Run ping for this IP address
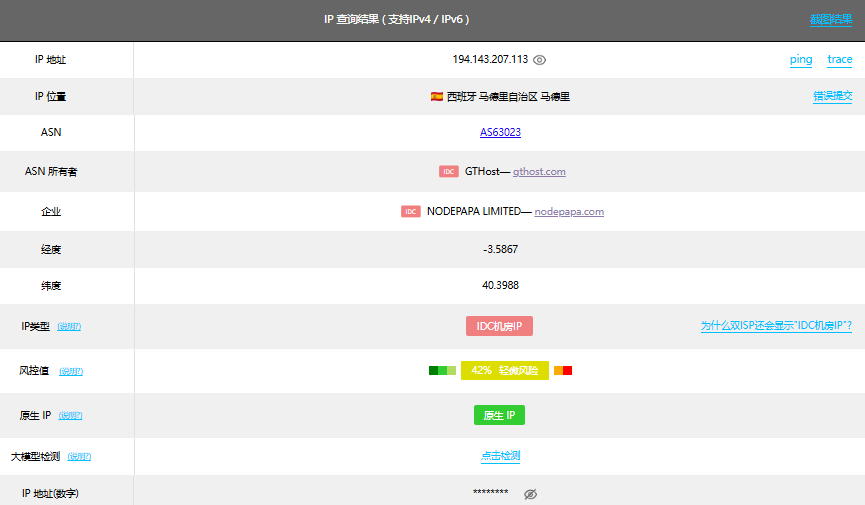This screenshot has width=865, height=505. point(801,59)
